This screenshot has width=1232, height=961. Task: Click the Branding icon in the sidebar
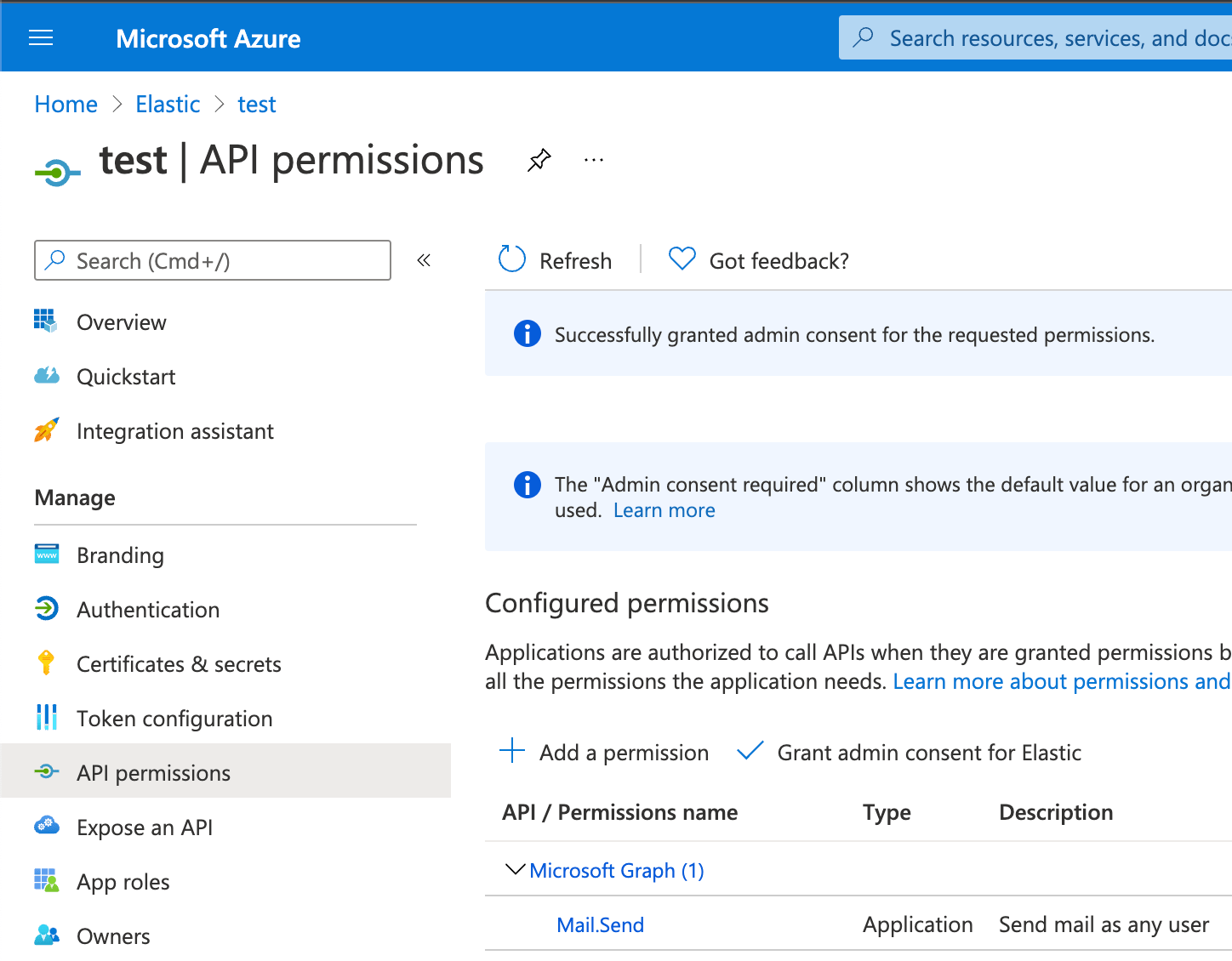click(47, 554)
